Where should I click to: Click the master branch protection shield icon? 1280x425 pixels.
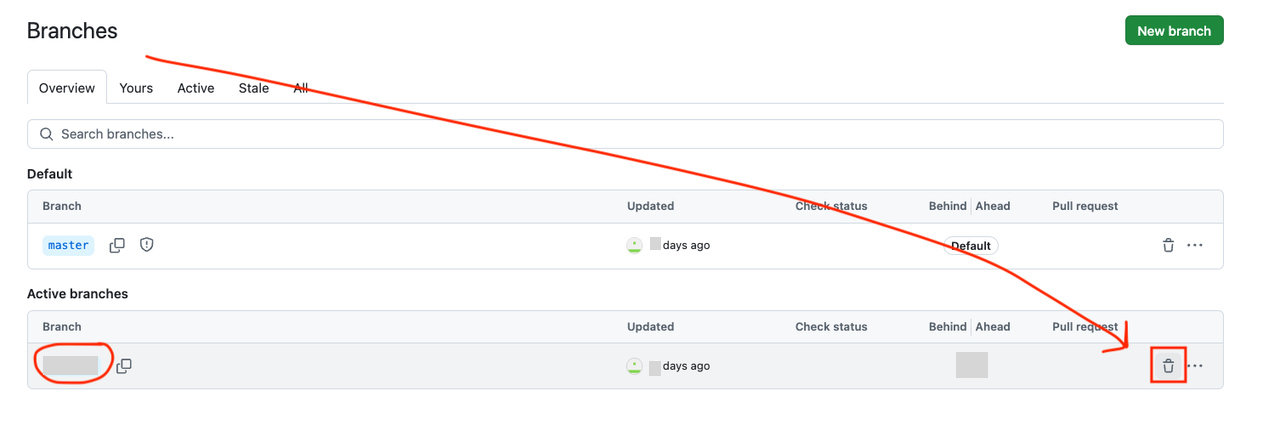[147, 245]
